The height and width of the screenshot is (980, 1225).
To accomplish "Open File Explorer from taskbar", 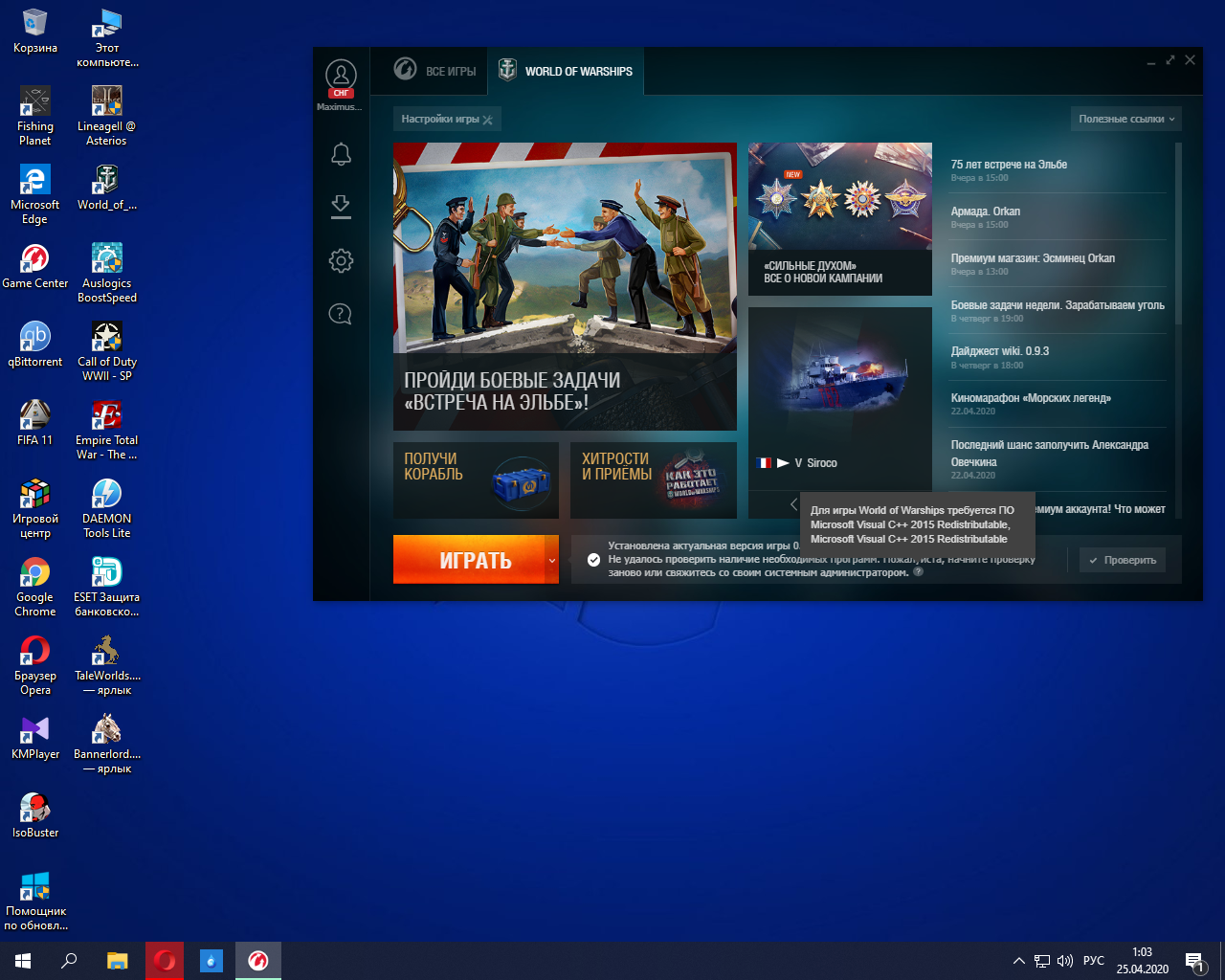I will click(x=117, y=961).
